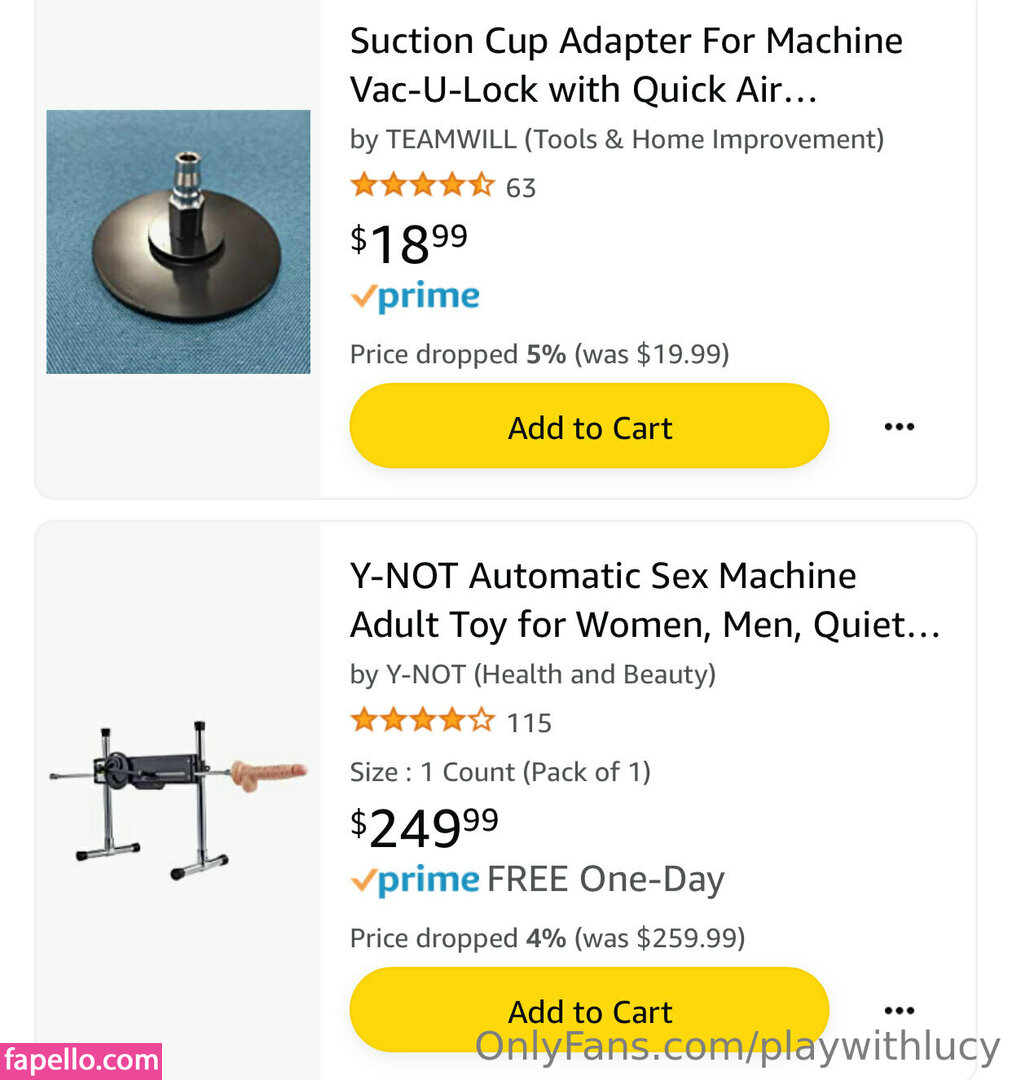Screen dimensions: 1012x1080
Task: Click the star rating with 115 reviews
Action: [422, 721]
